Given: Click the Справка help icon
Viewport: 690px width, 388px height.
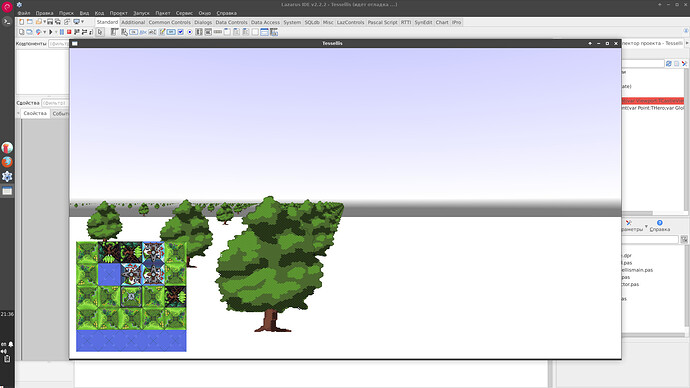Looking at the screenshot, I should (x=660, y=223).
